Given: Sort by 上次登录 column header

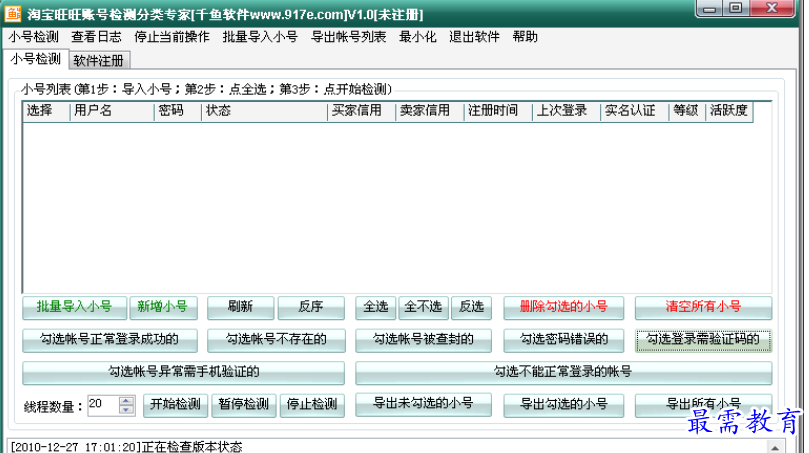Looking at the screenshot, I should pos(566,111).
